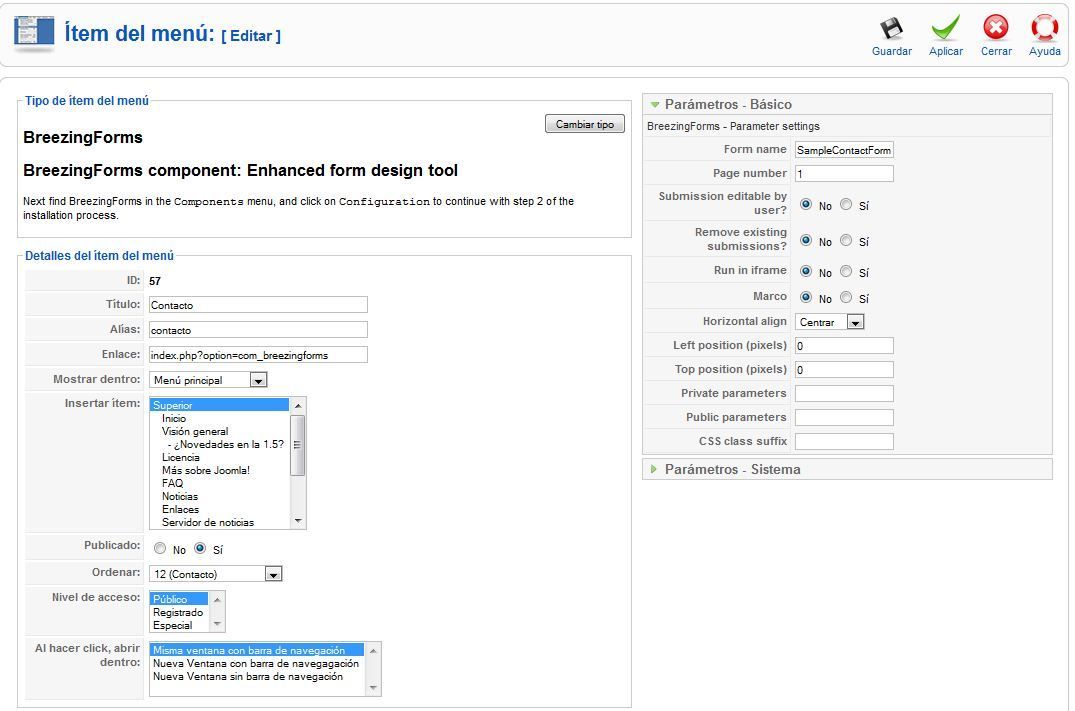
Task: Select Registrado access level
Action: (179, 612)
